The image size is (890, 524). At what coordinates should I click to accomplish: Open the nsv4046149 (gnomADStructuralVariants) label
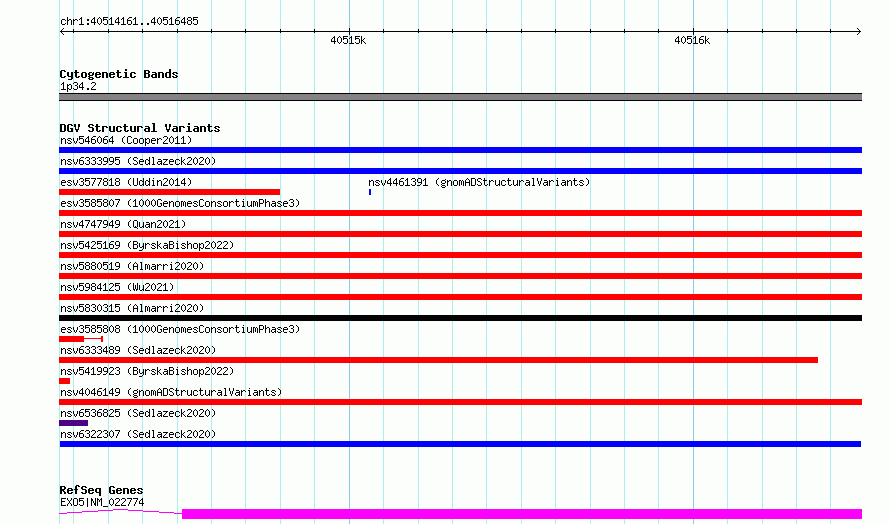(171, 392)
